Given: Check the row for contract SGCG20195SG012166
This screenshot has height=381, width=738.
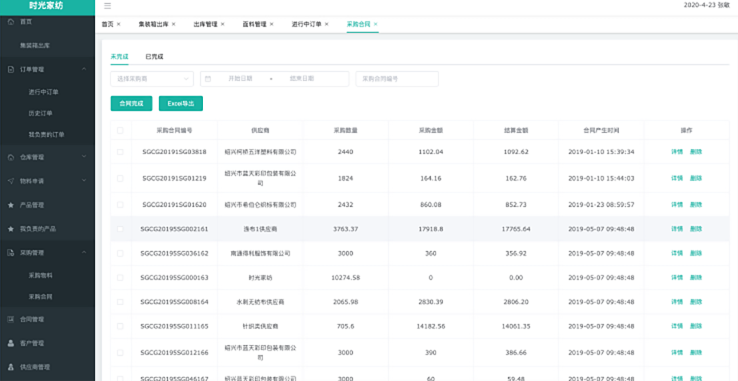Looking at the screenshot, I should click(x=120, y=353).
